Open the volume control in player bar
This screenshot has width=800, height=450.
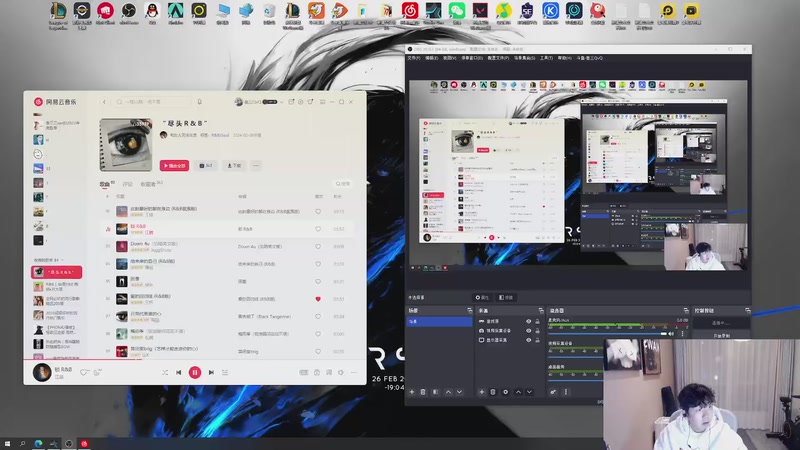[x=341, y=372]
